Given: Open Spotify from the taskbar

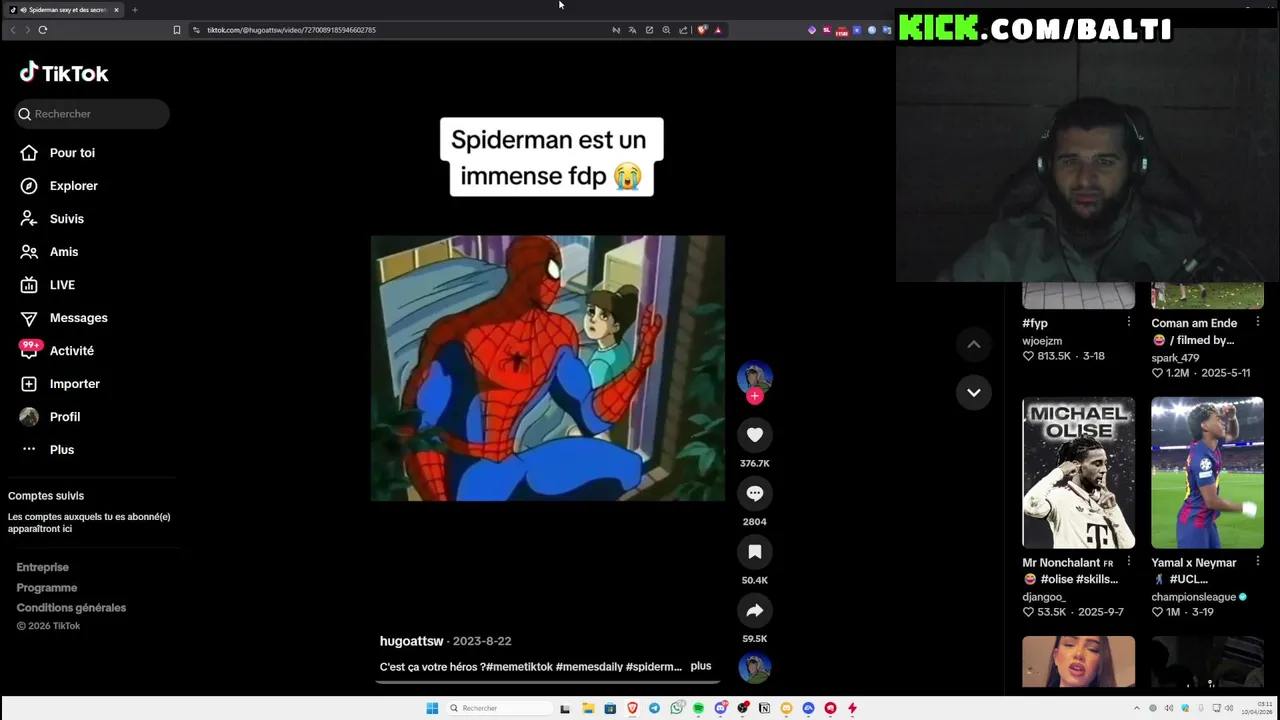Looking at the screenshot, I should pyautogui.click(x=698, y=708).
